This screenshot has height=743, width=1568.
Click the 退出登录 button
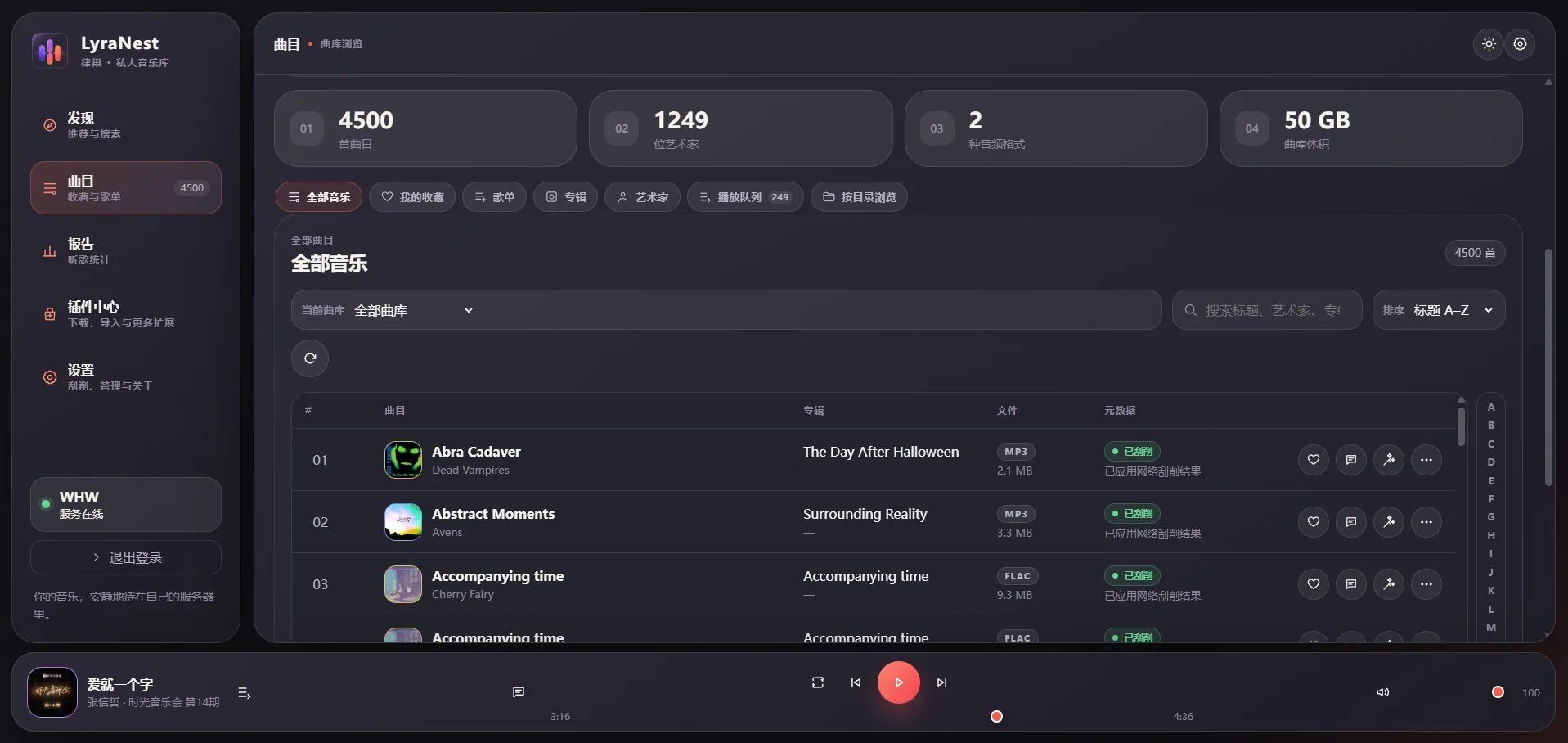point(125,557)
